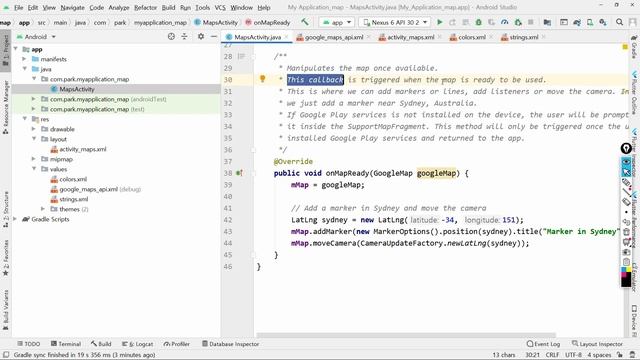This screenshot has width=640, height=360.
Task: Click Sync Project with Gradle Files elephant icon
Action: (577, 22)
